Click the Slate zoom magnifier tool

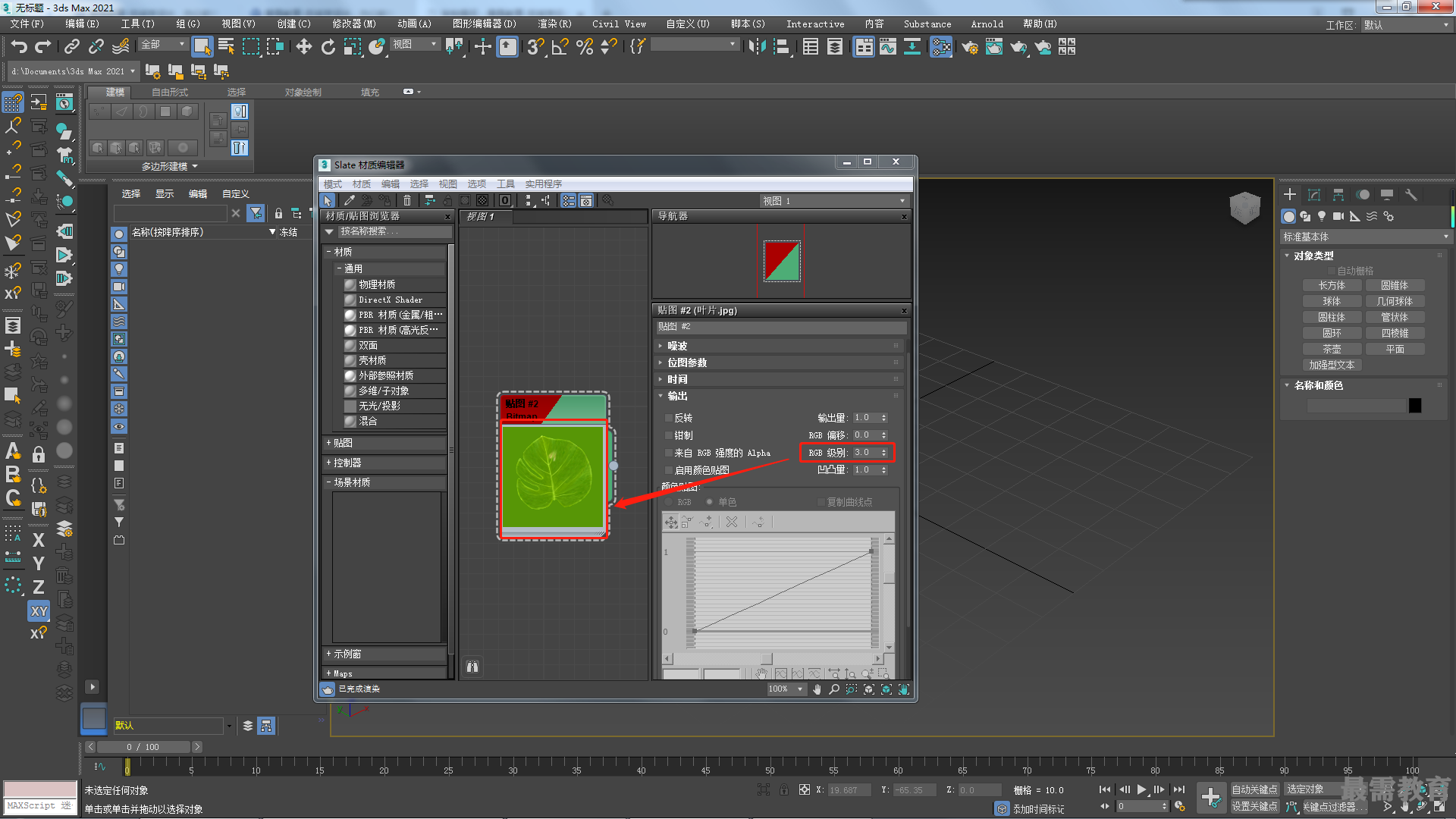[834, 689]
